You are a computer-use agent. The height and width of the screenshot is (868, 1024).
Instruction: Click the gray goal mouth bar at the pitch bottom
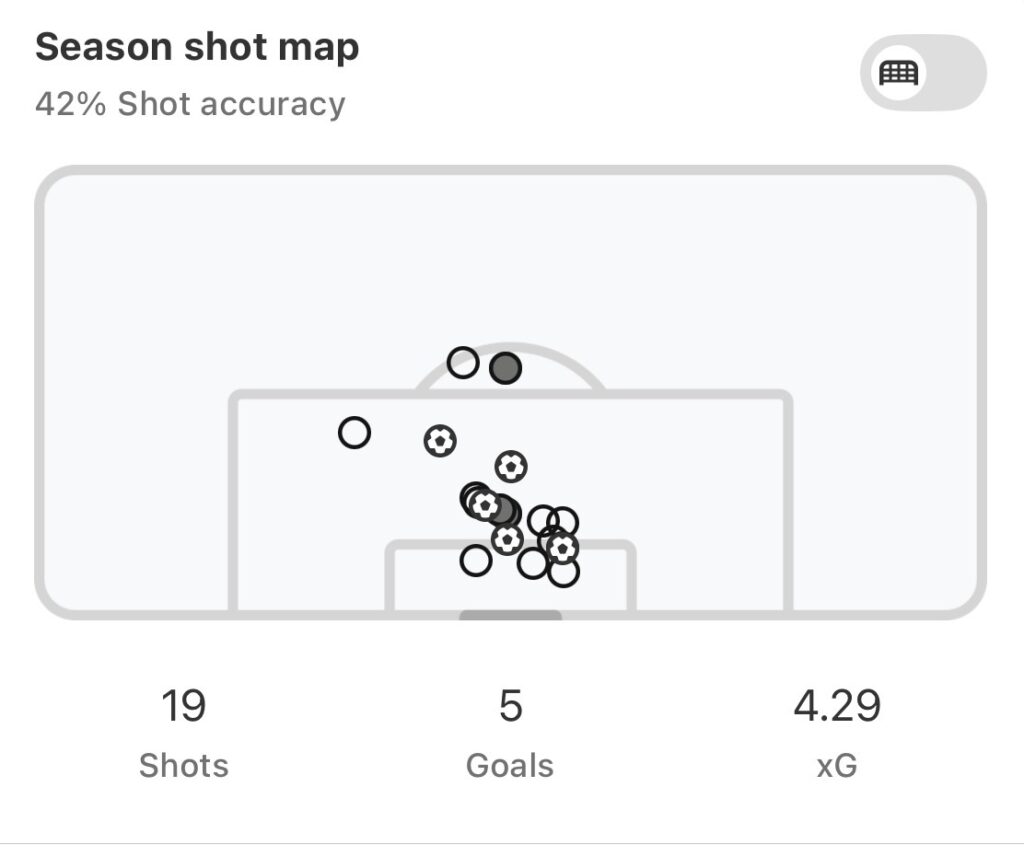tap(510, 615)
